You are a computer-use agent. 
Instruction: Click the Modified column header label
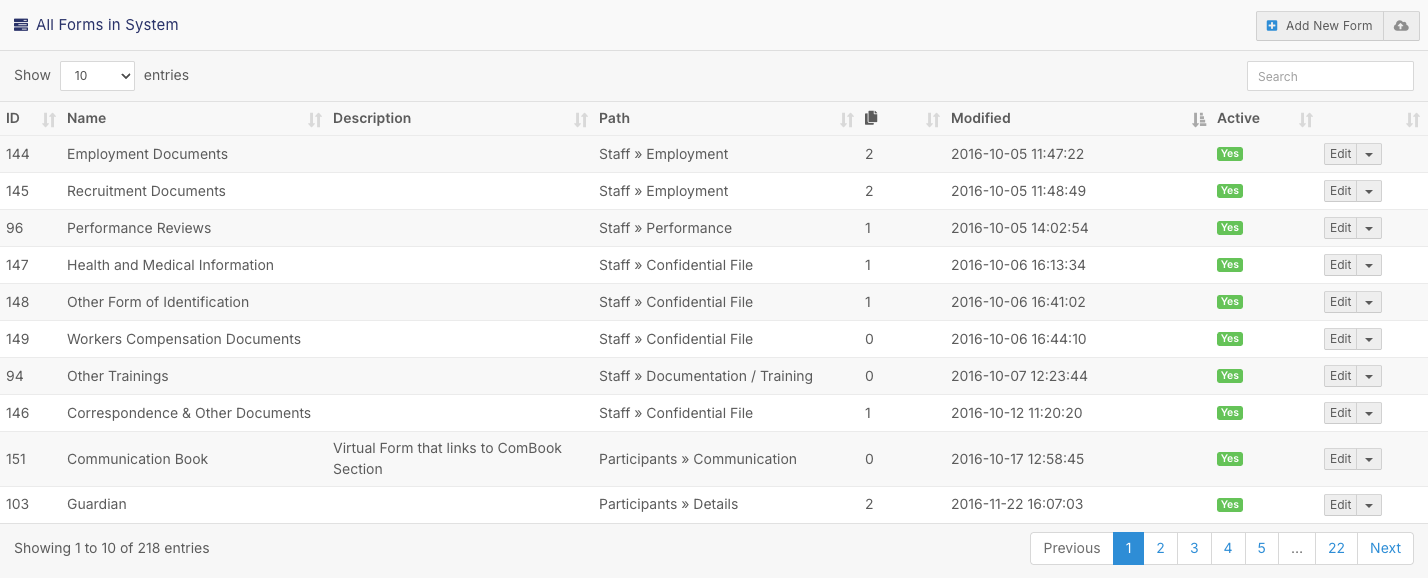pos(981,118)
